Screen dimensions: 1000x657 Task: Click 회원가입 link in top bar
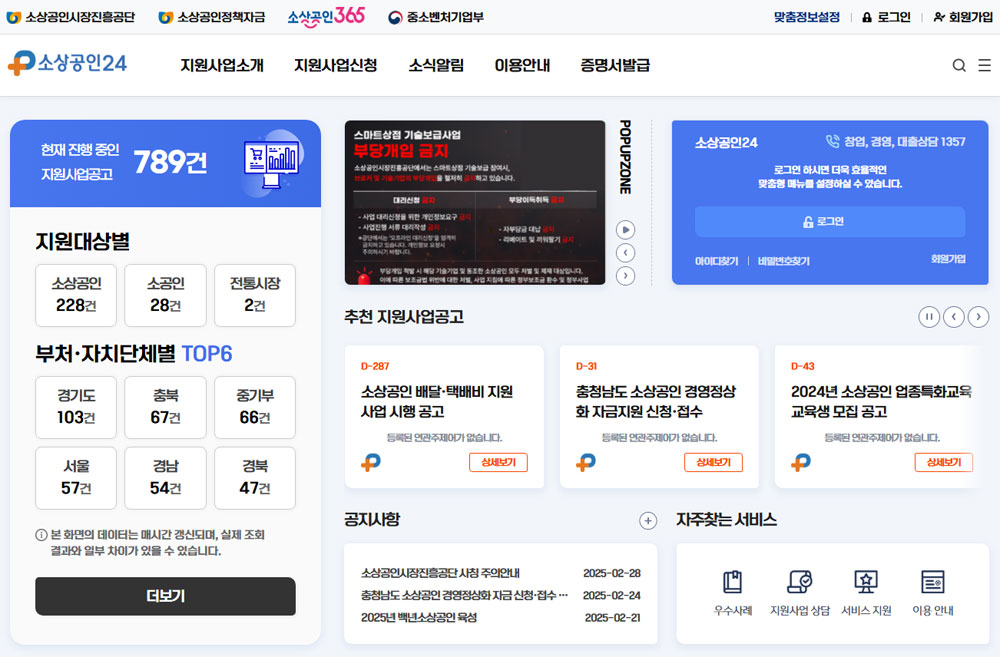pyautogui.click(x=963, y=17)
